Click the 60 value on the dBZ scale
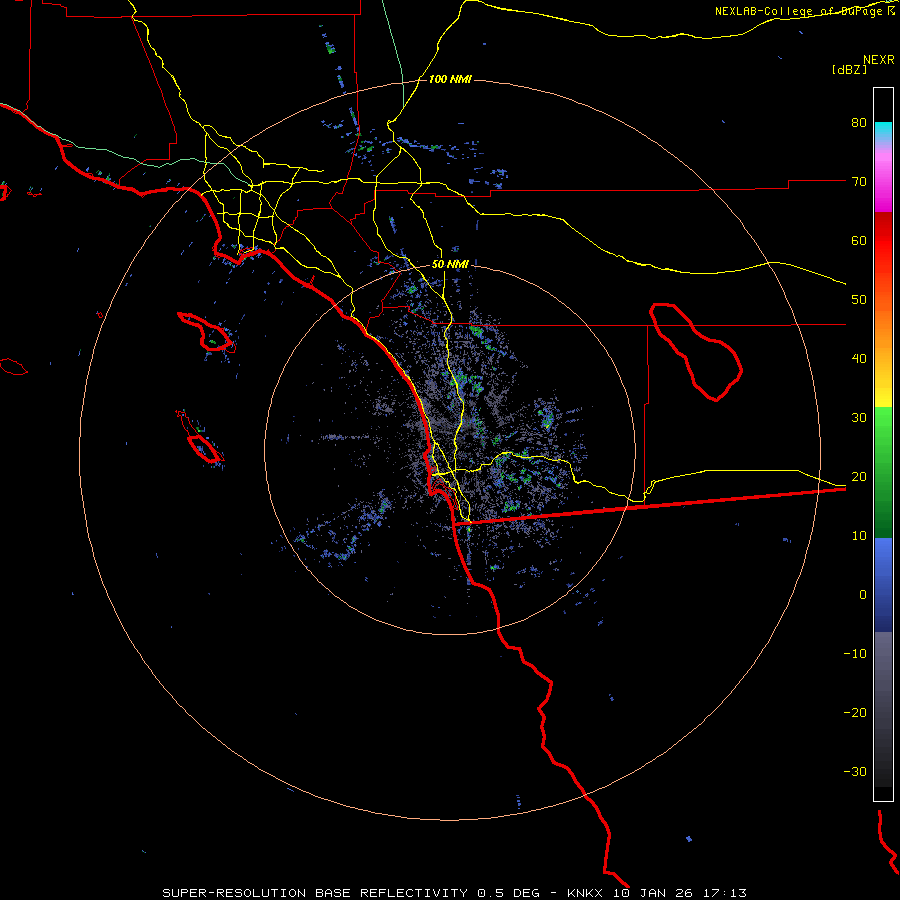 [859, 241]
